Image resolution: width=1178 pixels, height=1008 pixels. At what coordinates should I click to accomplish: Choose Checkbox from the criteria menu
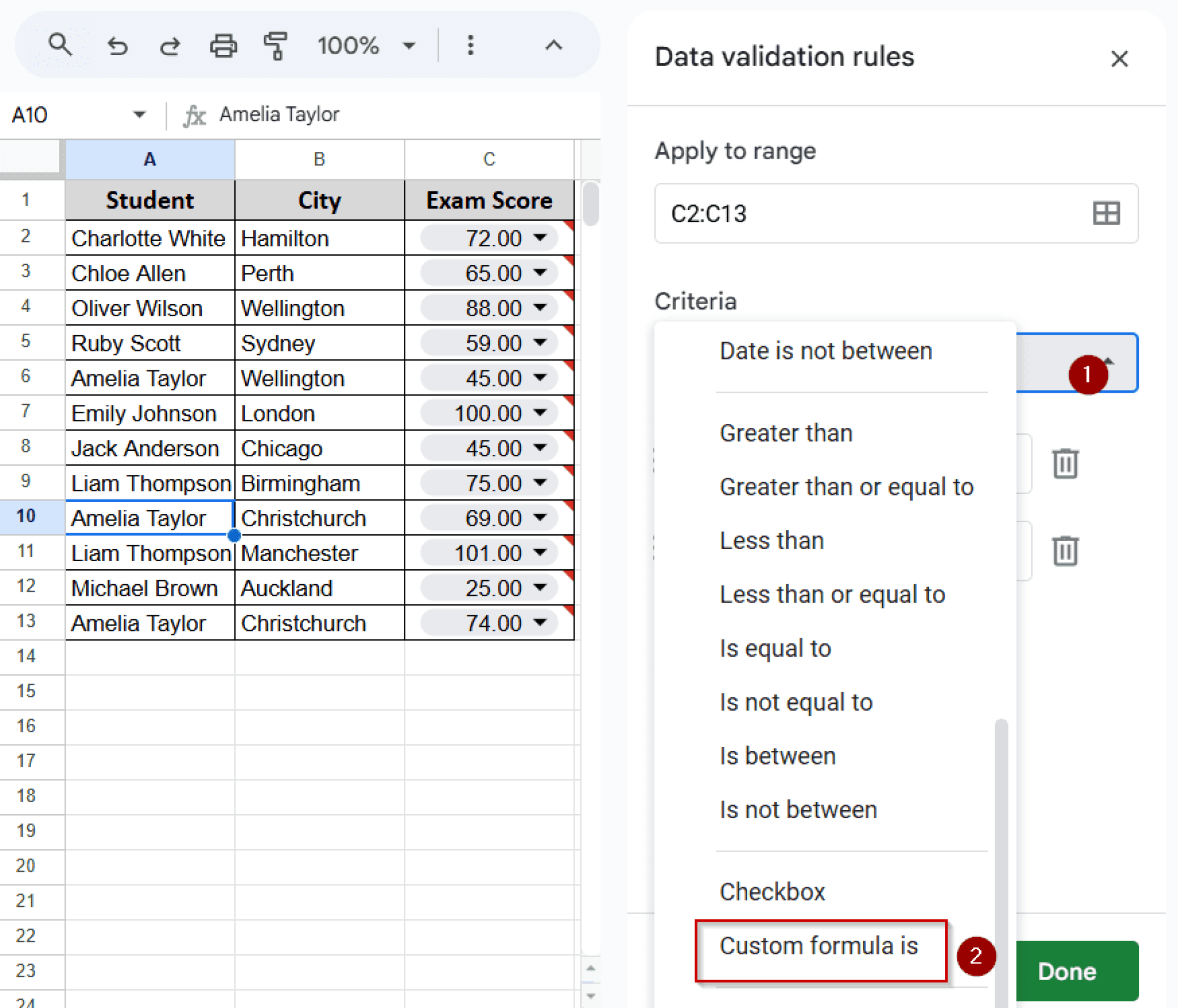(x=772, y=891)
